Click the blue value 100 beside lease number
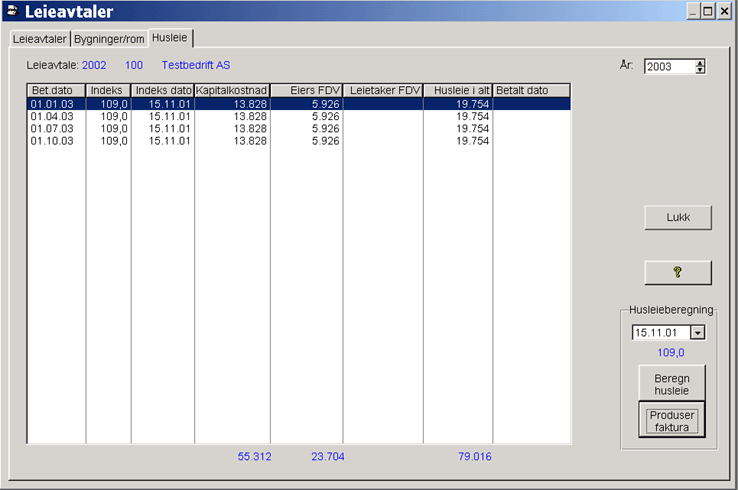This screenshot has width=738, height=490. [x=134, y=65]
